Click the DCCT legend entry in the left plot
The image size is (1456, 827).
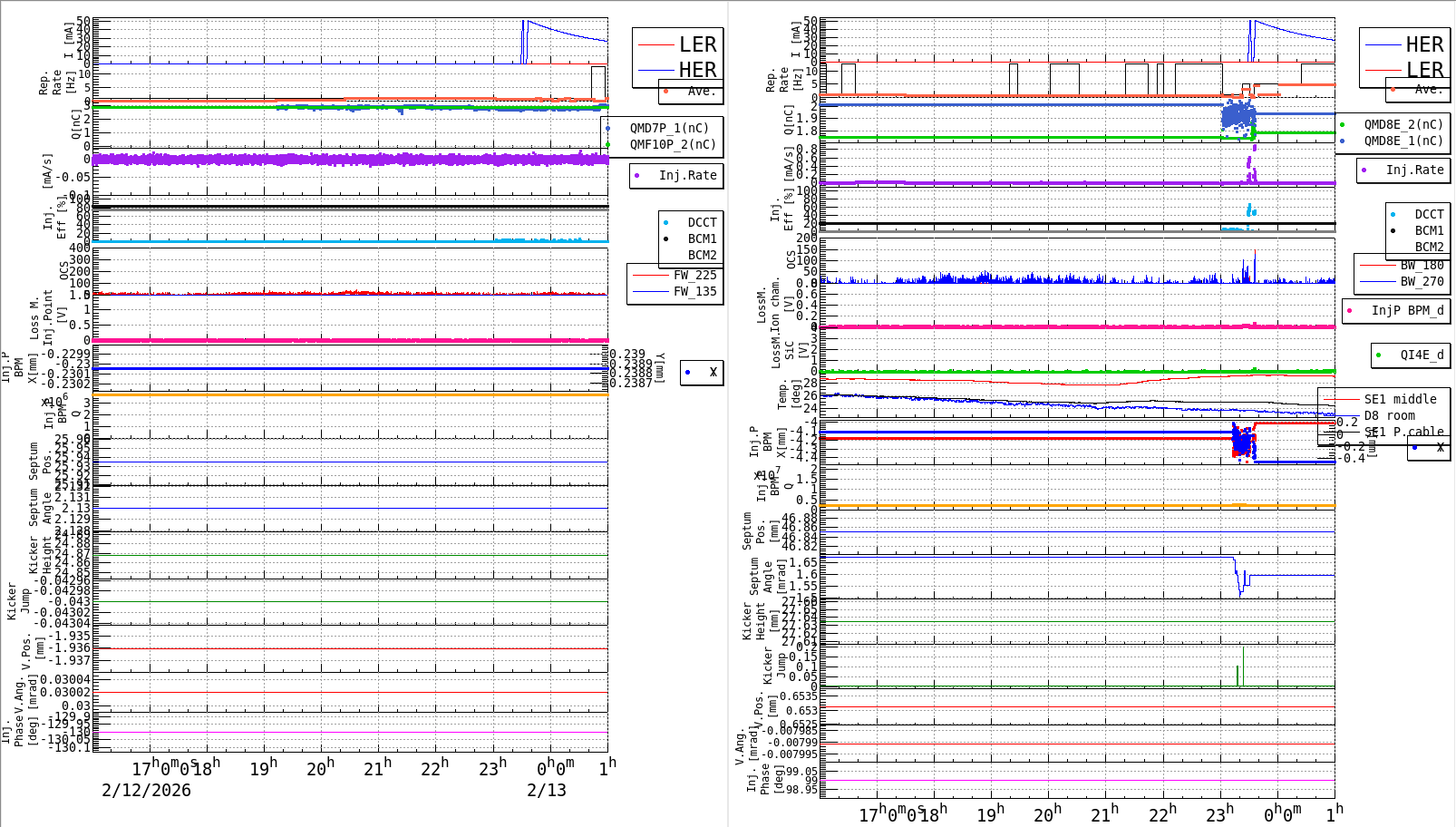(x=702, y=222)
